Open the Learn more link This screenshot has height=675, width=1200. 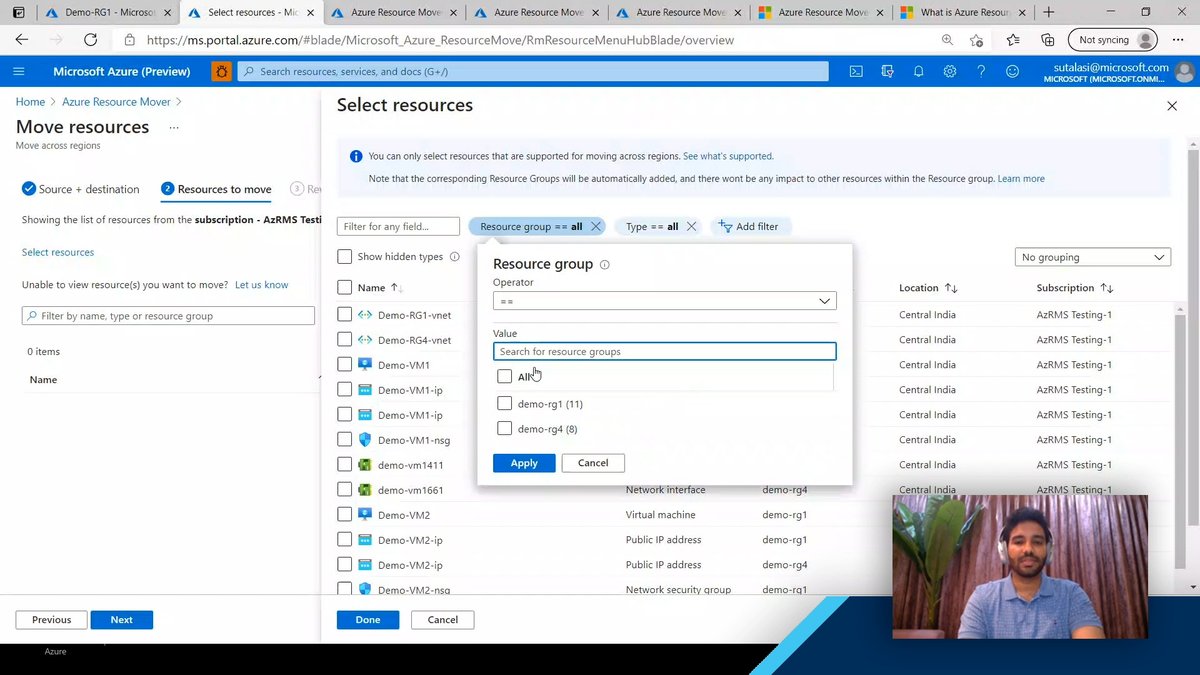click(x=1021, y=179)
